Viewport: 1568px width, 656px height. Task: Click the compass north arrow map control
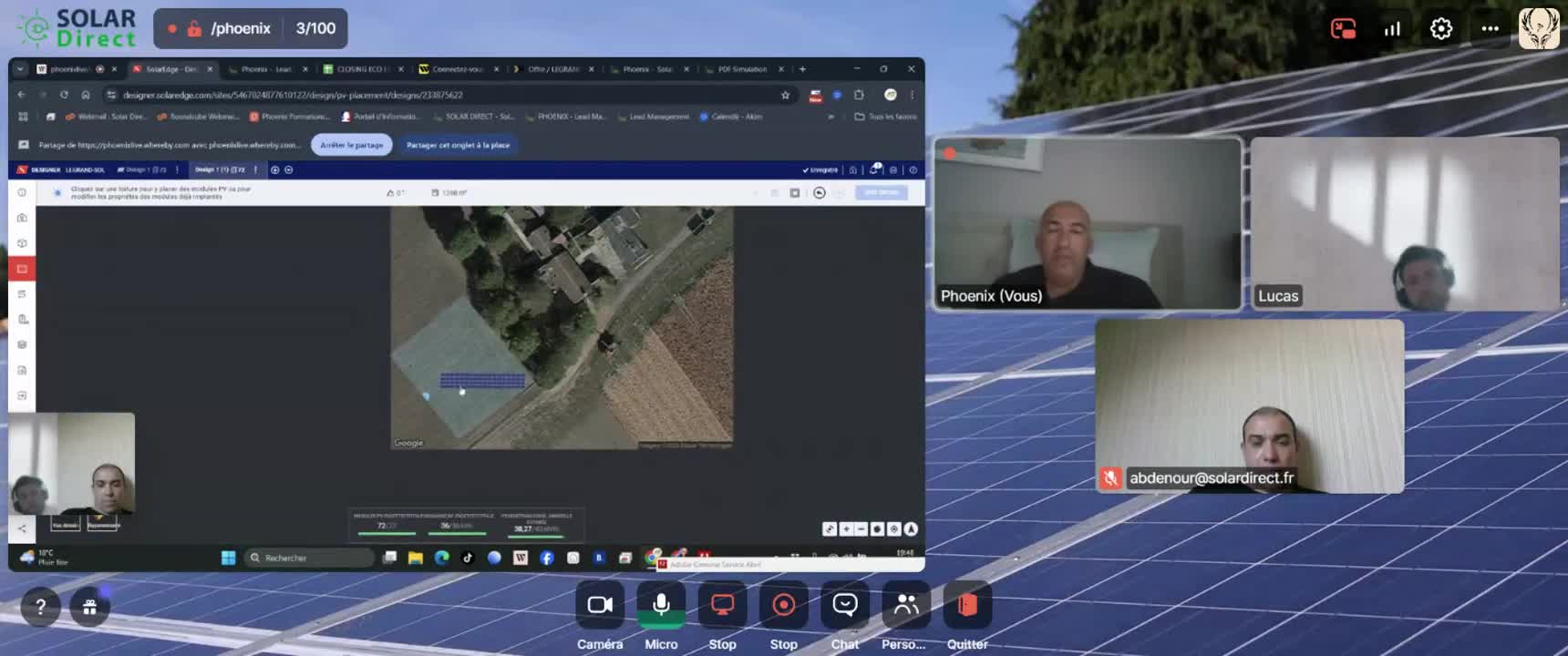coord(911,529)
